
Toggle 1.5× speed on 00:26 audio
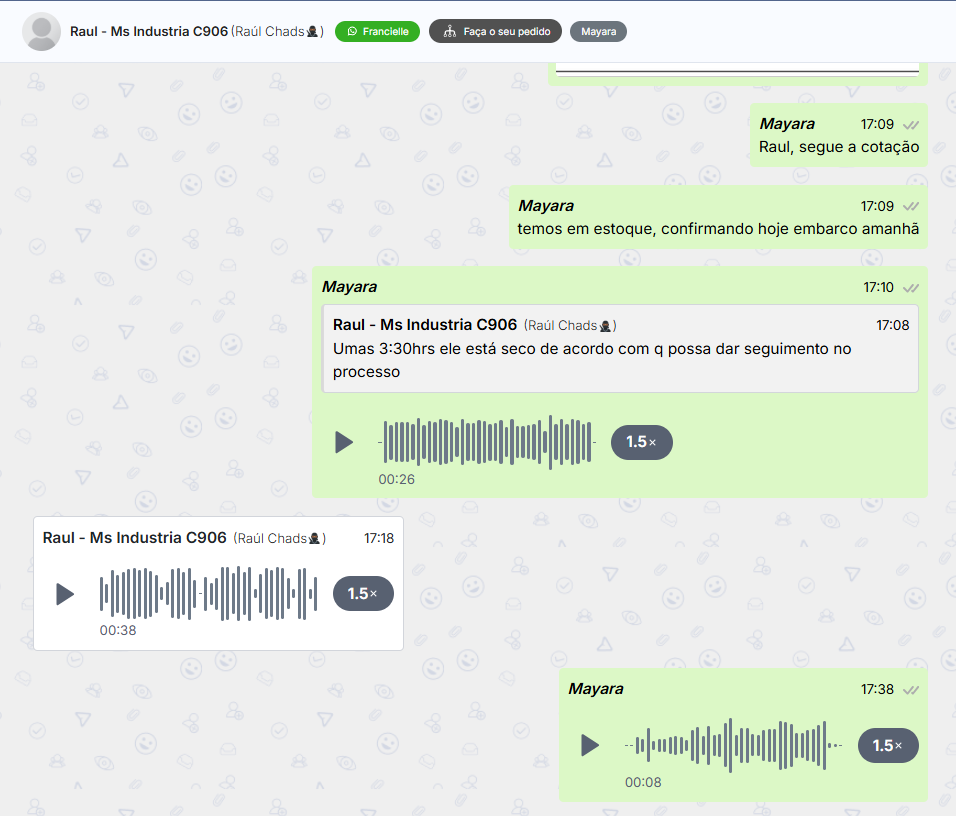coord(641,442)
